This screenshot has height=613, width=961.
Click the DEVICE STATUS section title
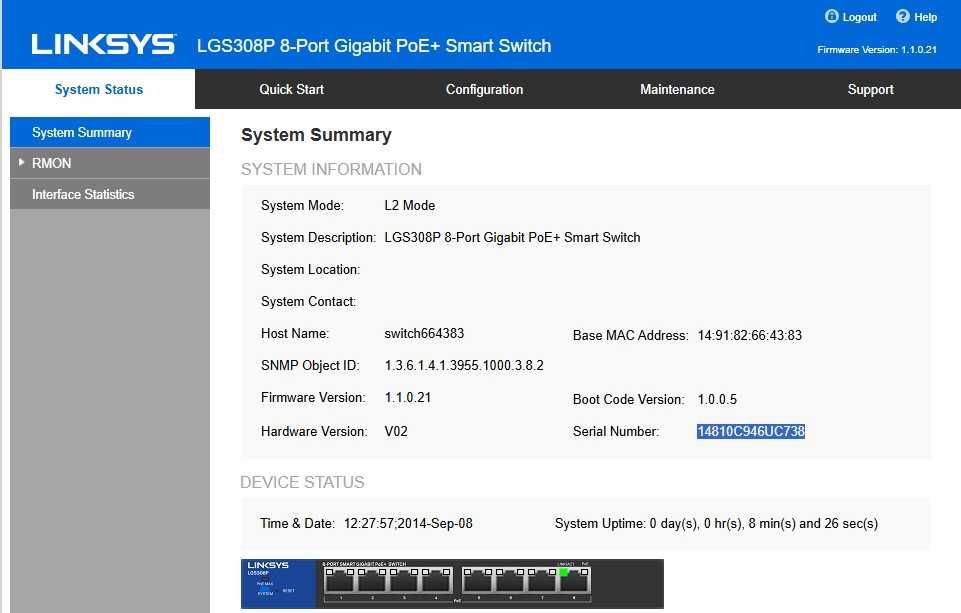pos(302,482)
